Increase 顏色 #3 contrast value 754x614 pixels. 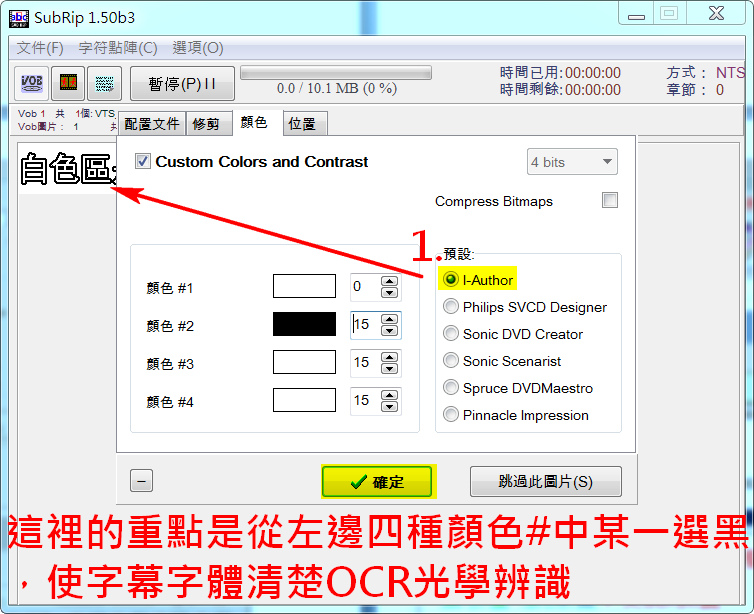point(390,357)
